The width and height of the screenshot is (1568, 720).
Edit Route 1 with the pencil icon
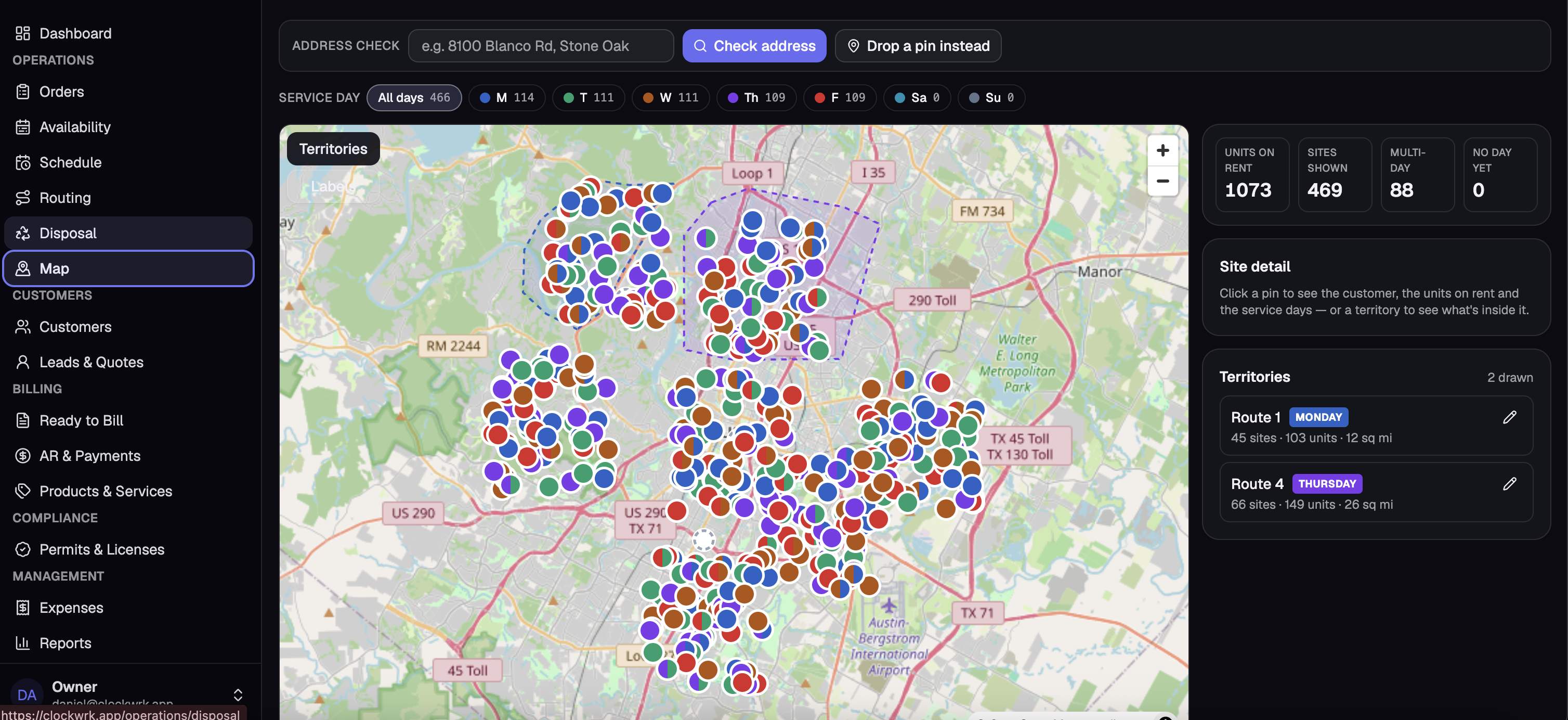[1510, 418]
